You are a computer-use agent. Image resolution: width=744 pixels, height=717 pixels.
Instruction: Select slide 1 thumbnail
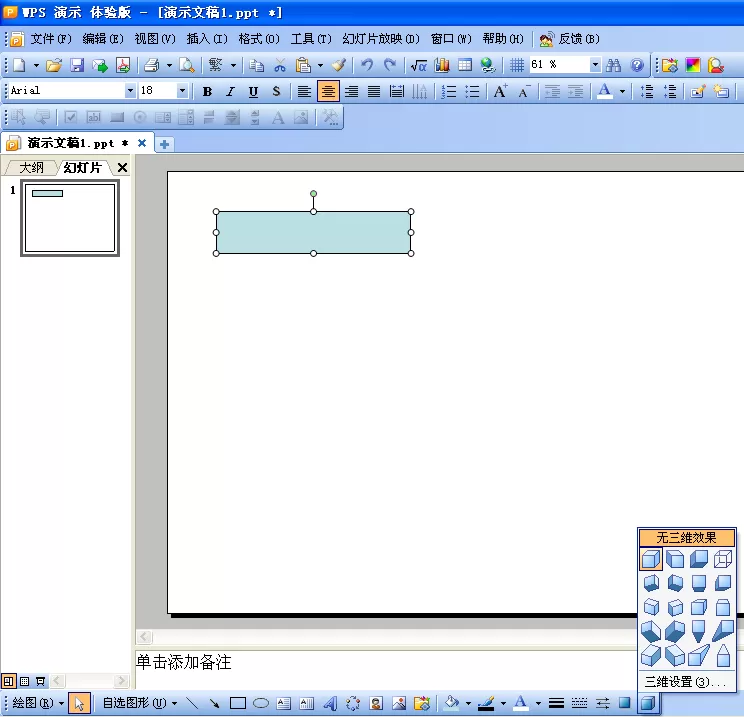[70, 218]
